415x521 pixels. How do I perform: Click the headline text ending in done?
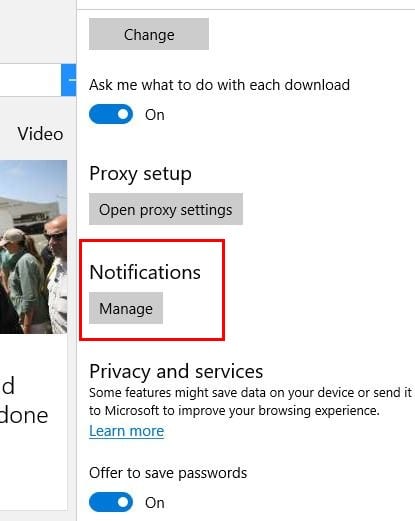(x=24, y=400)
